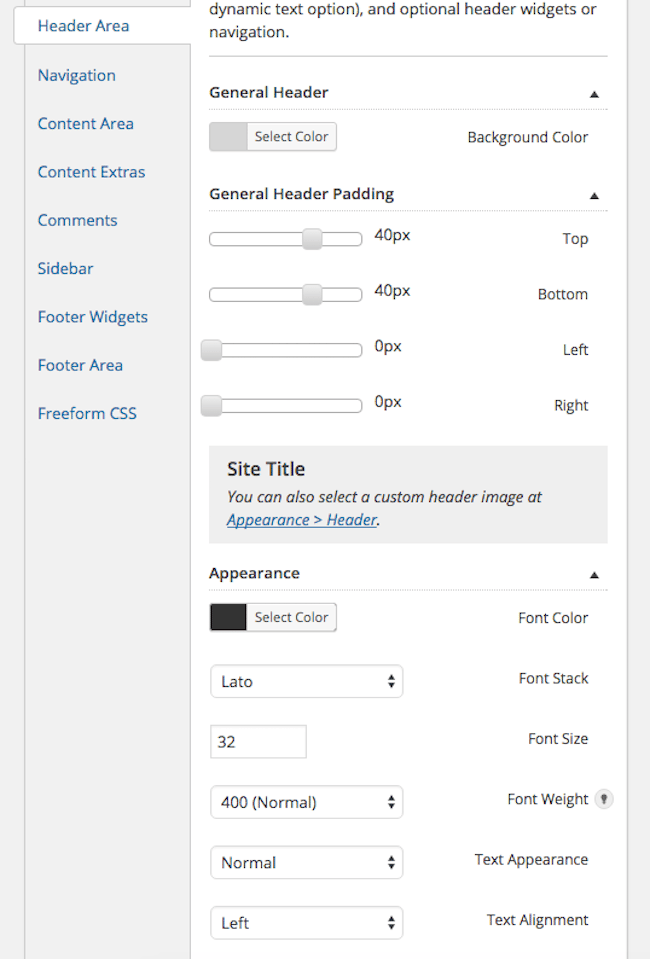Click the Font Size input field
650x959 pixels.
click(x=258, y=742)
